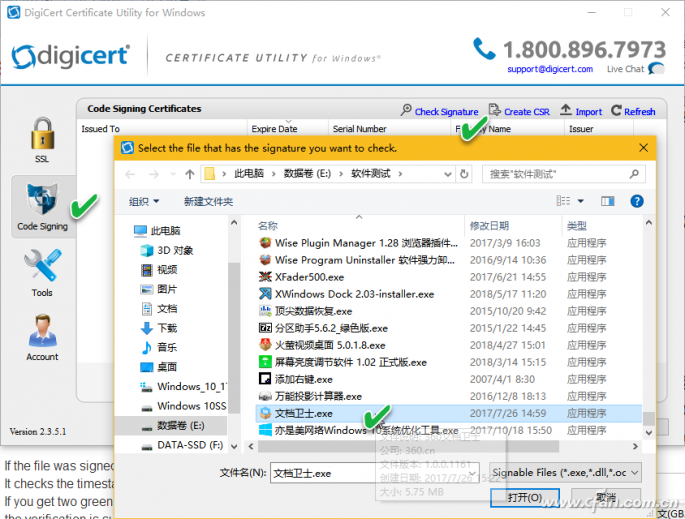Screen dimensions: 685x519
Task: Open the view options dropdown arrow
Action: click(579, 201)
